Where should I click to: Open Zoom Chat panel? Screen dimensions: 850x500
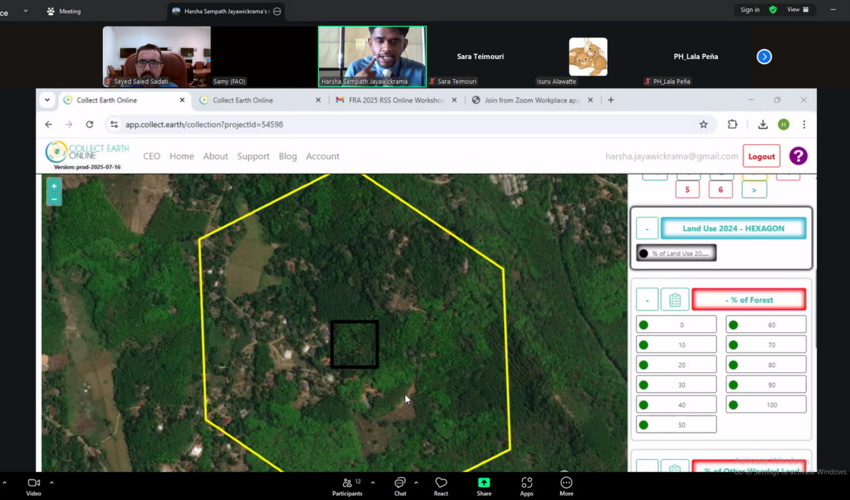(x=400, y=484)
